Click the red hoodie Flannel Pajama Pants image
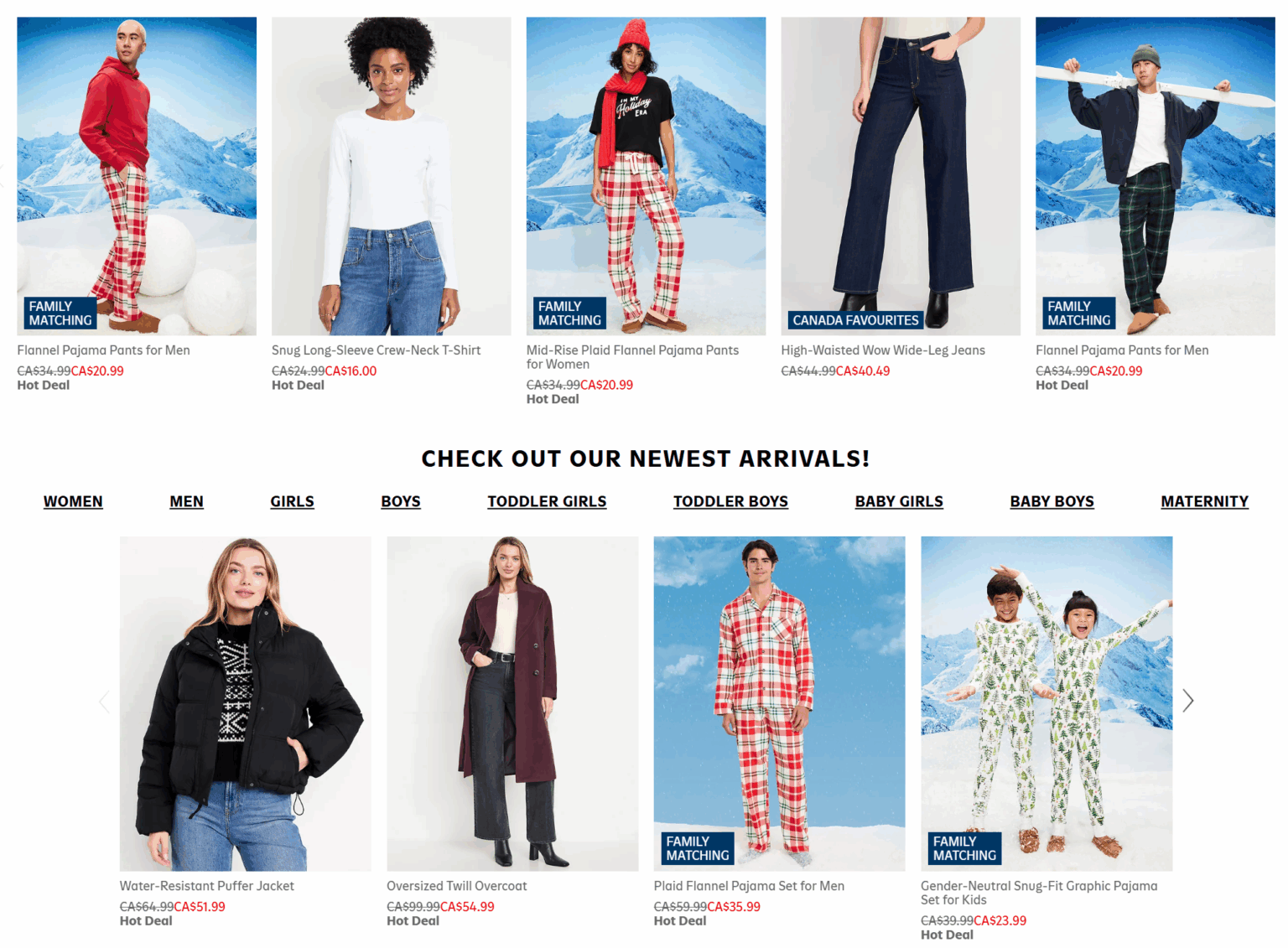Image resolution: width=1288 pixels, height=948 pixels. (x=137, y=176)
